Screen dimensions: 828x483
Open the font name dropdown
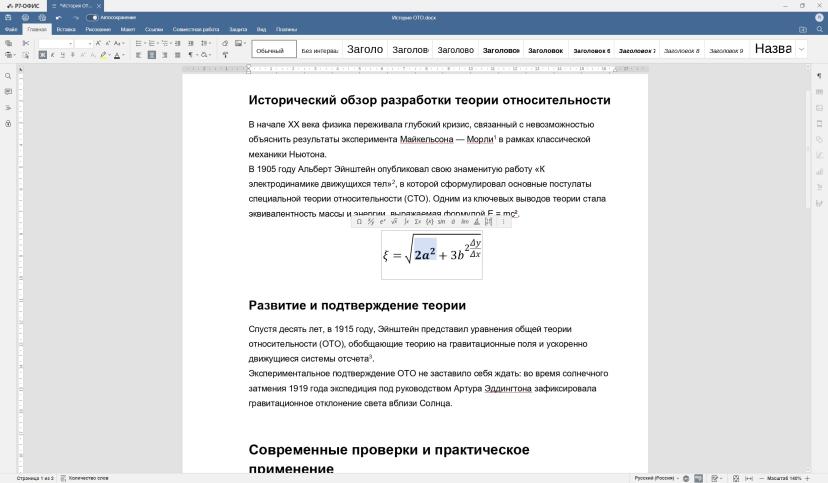pyautogui.click(x=70, y=43)
